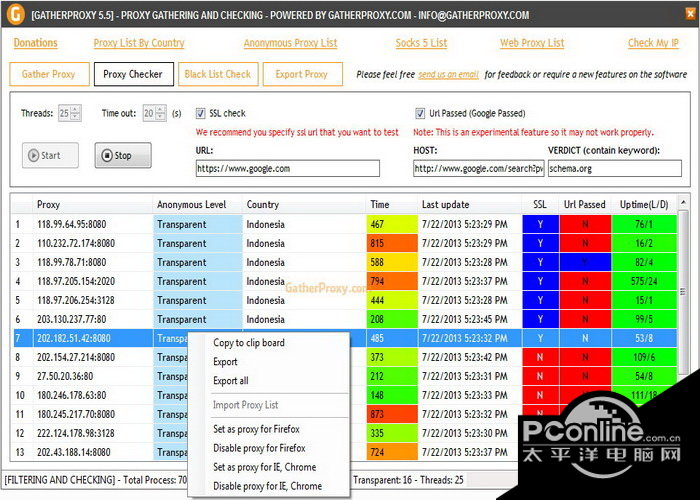Click the orange time cell showing 815
700x500 pixels.
pyautogui.click(x=392, y=243)
